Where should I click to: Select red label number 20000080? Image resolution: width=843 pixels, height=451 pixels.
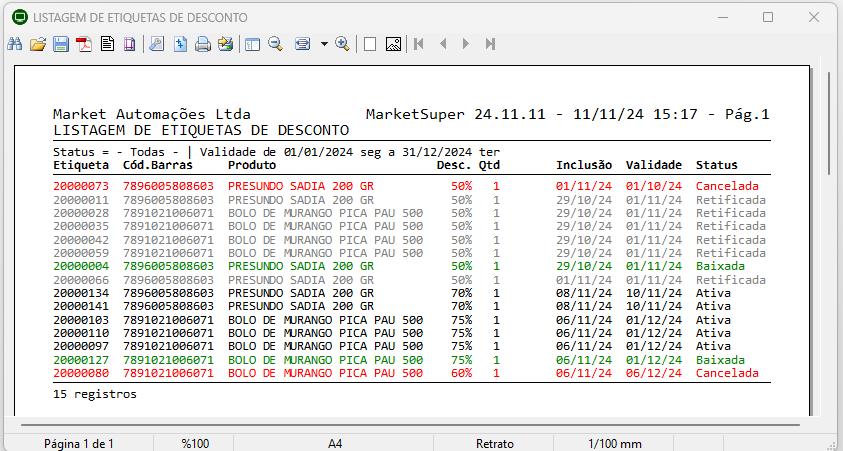click(x=81, y=373)
